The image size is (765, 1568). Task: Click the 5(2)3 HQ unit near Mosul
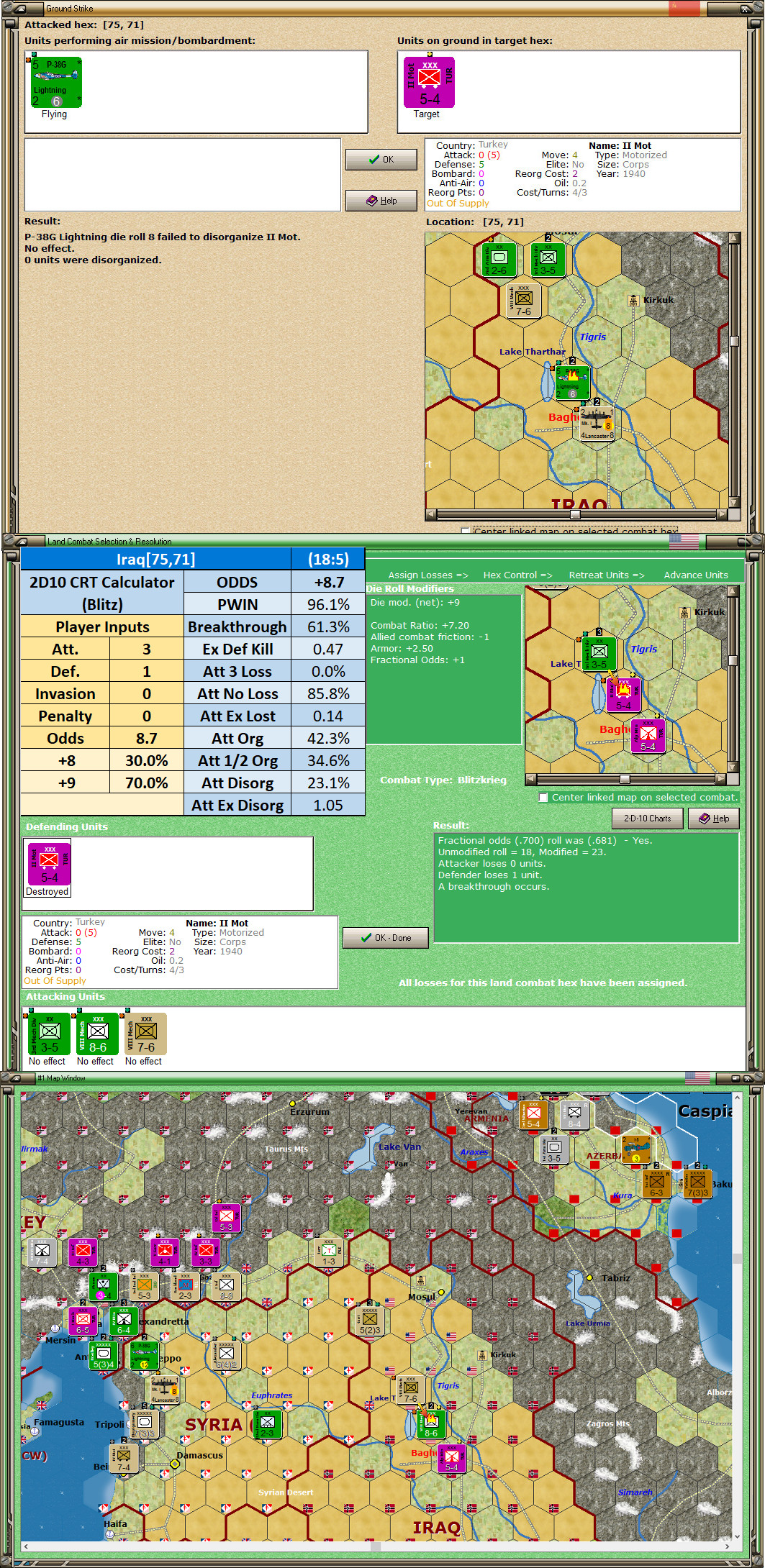(370, 1321)
